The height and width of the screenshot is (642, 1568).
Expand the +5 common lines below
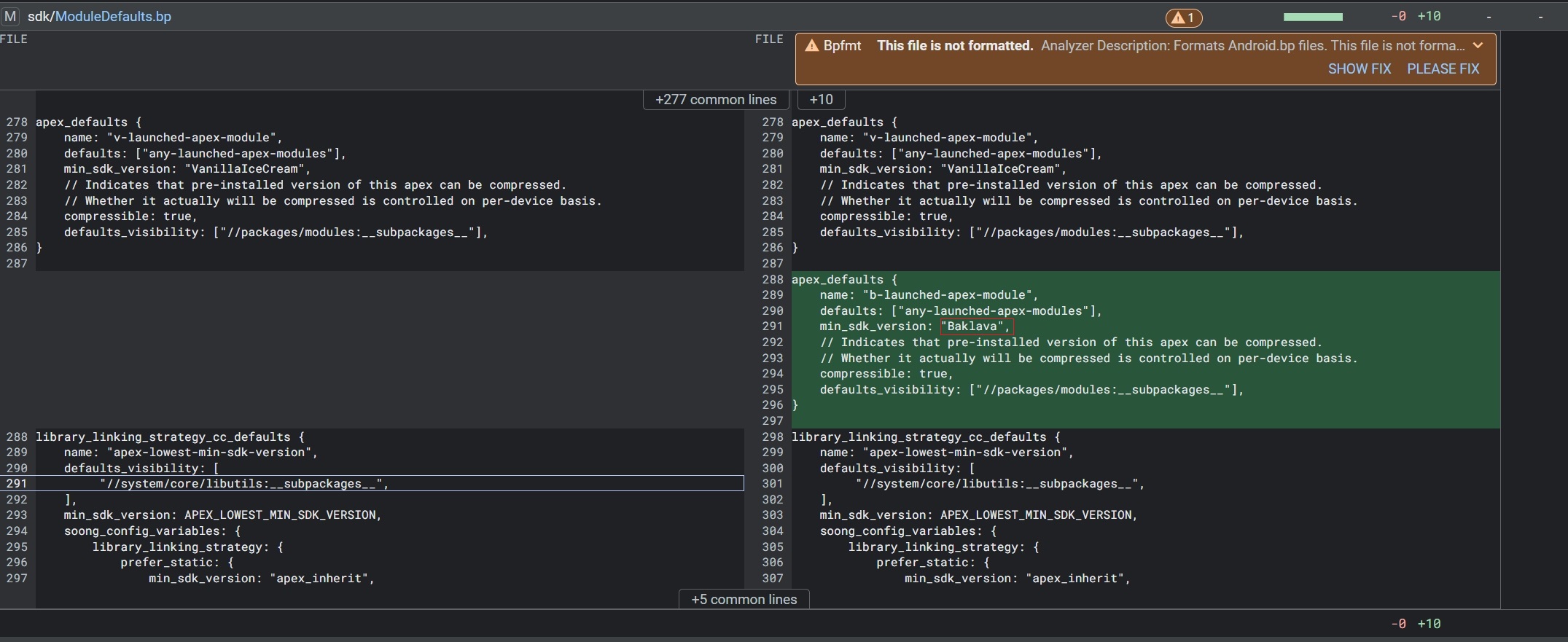tap(744, 599)
